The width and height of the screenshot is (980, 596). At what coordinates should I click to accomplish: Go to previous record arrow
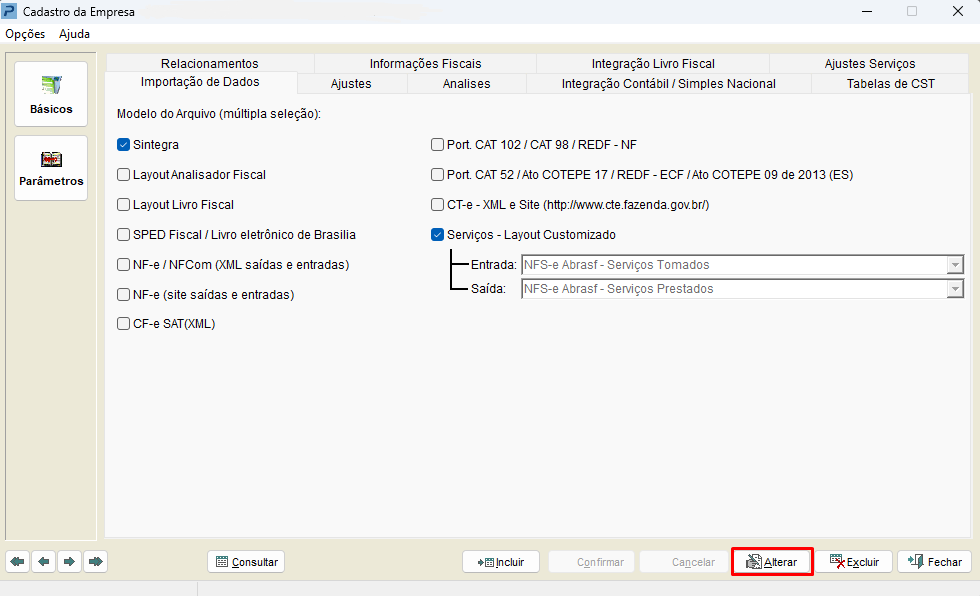(x=44, y=562)
